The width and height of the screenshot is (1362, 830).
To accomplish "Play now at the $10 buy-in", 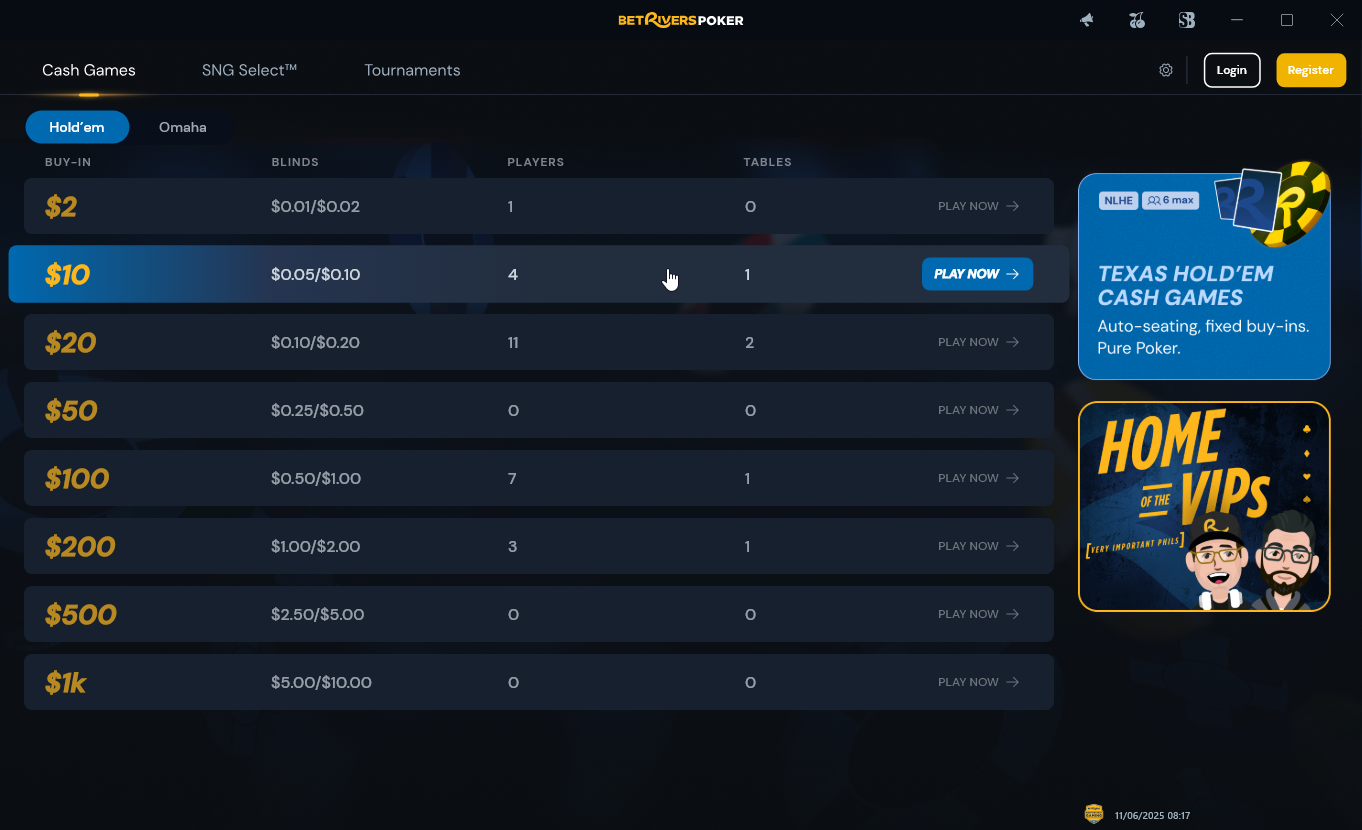I will [977, 274].
